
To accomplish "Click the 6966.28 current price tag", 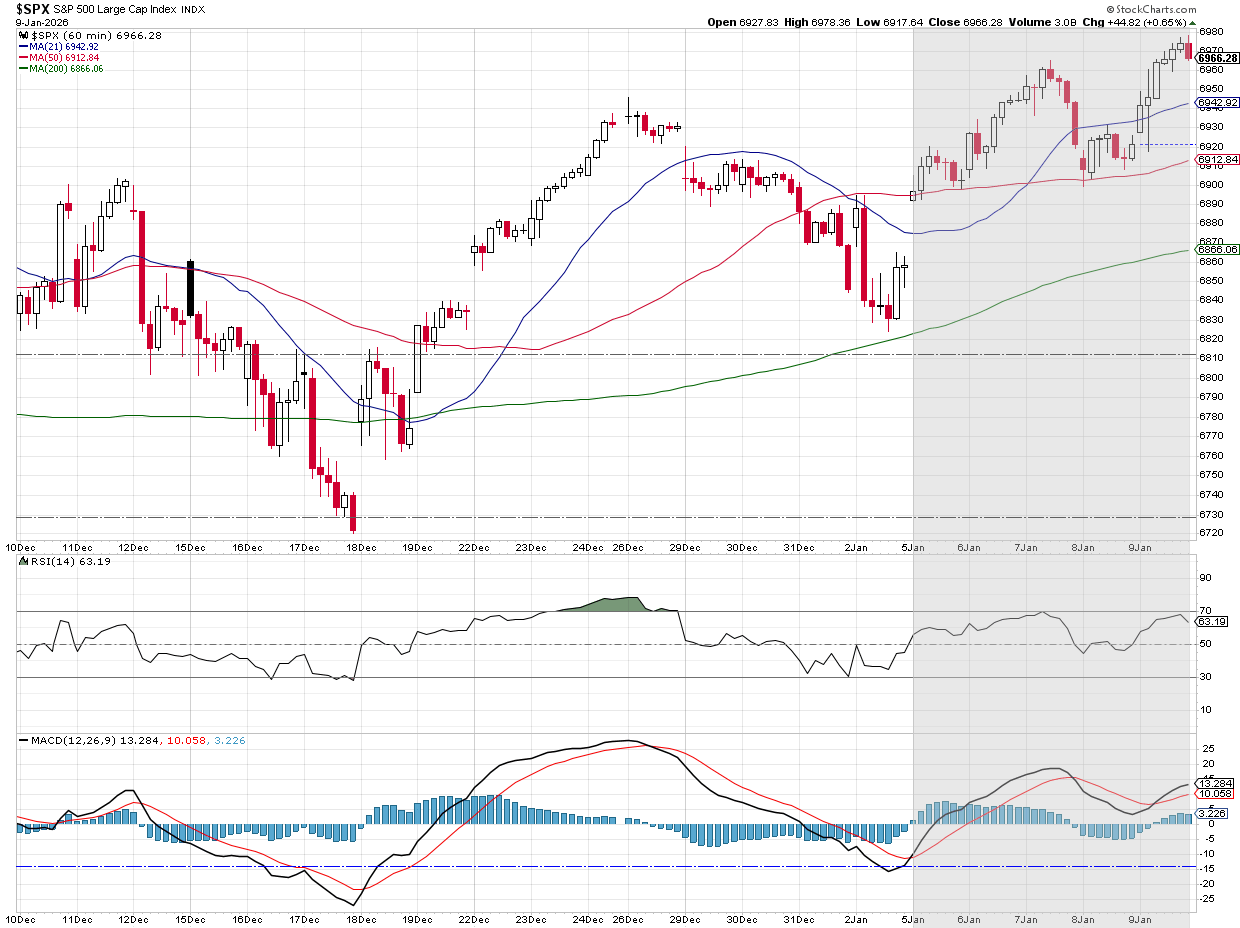I will coord(1218,58).
